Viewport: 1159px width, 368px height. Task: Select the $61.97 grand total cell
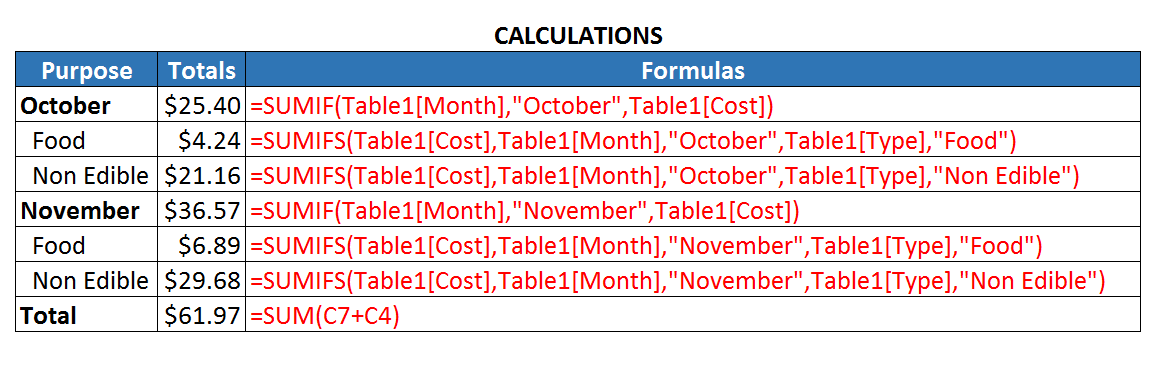(201, 315)
